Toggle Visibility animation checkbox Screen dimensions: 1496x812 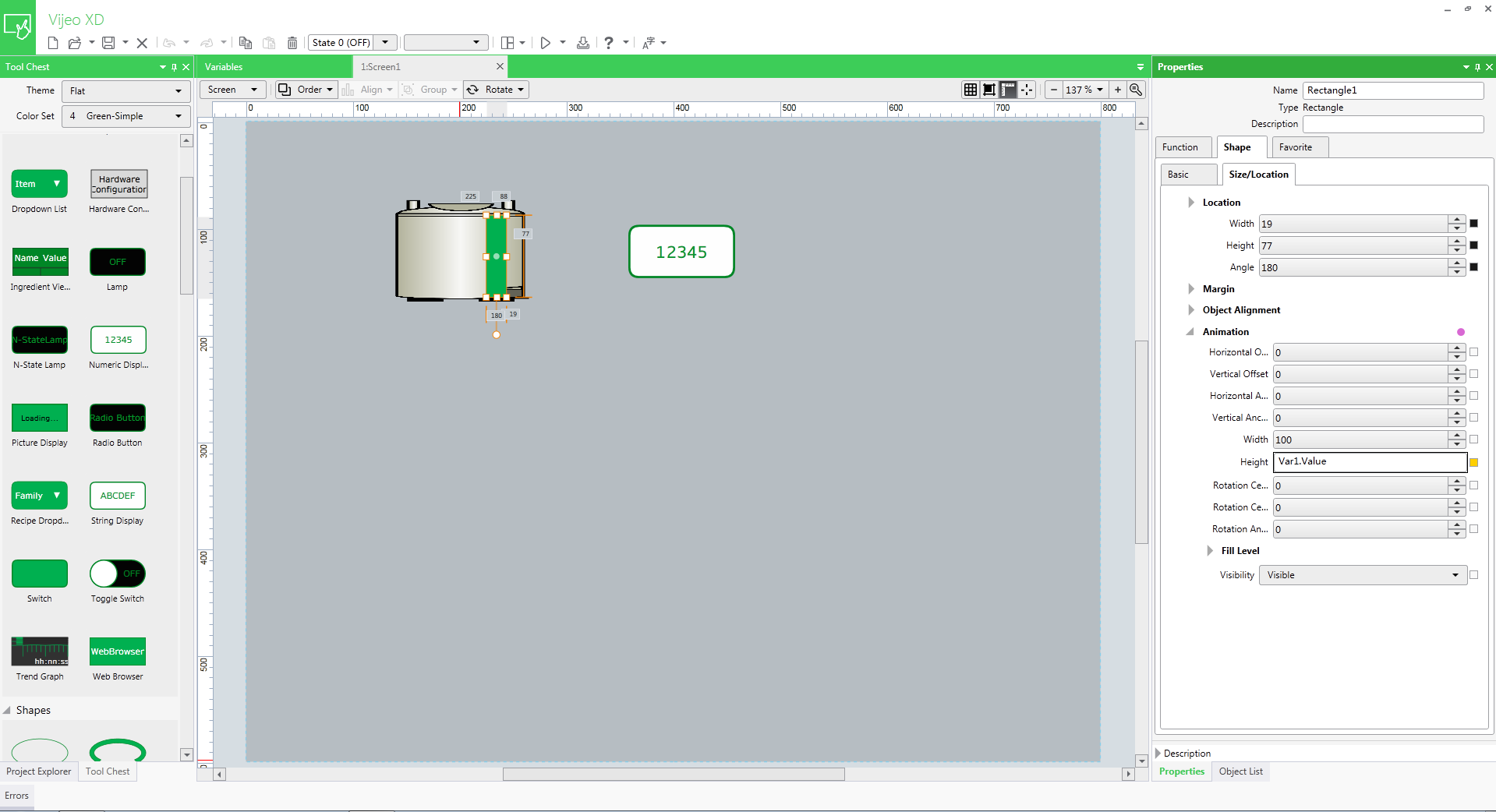pos(1473,575)
